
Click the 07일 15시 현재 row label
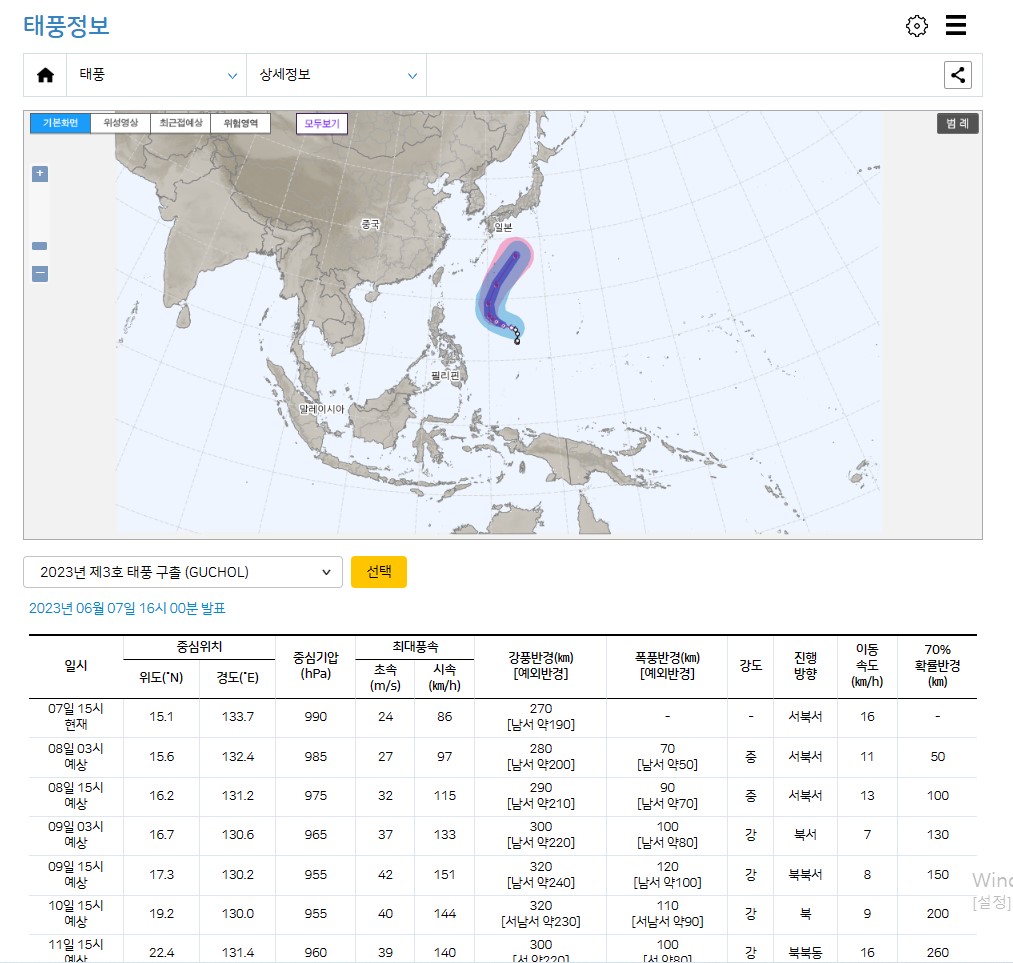[x=76, y=717]
